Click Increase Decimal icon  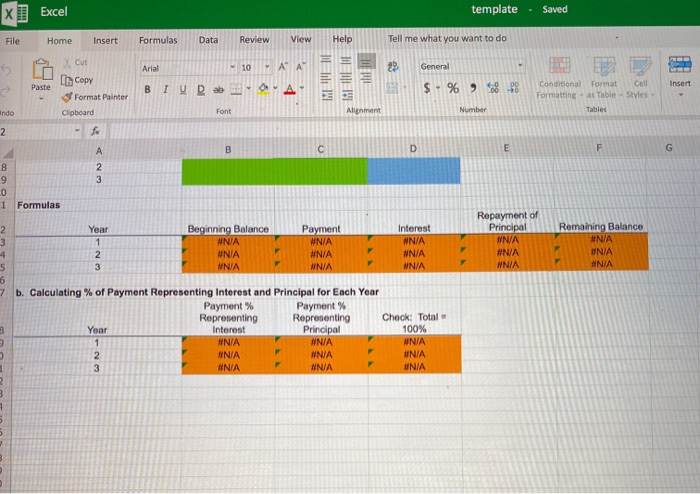[493, 87]
